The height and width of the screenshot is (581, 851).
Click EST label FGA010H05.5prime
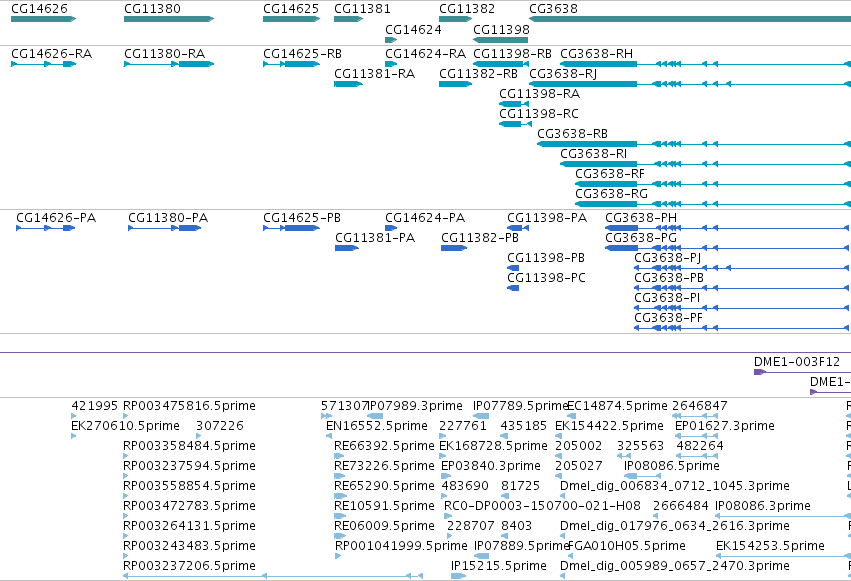[627, 546]
